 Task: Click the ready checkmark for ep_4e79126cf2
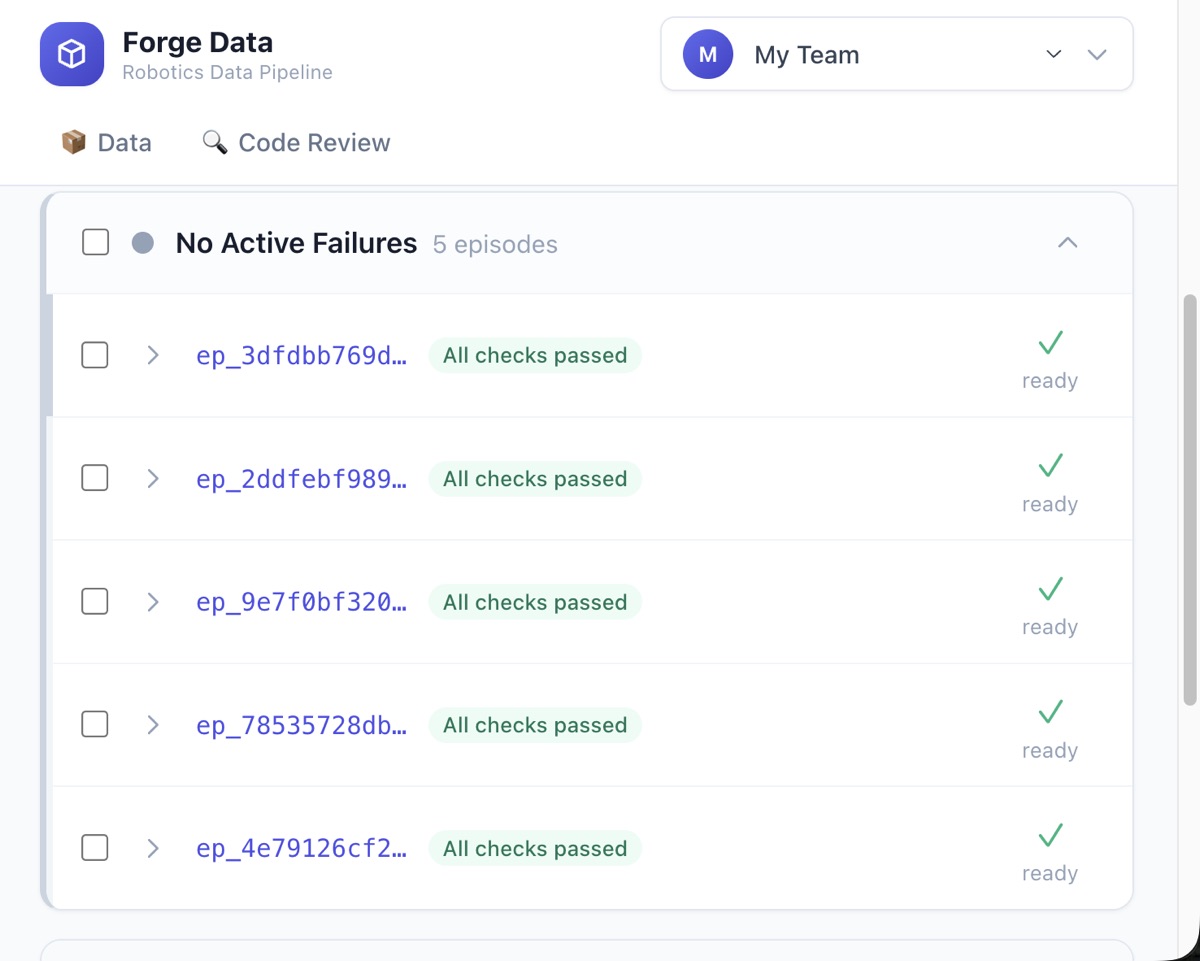tap(1050, 835)
